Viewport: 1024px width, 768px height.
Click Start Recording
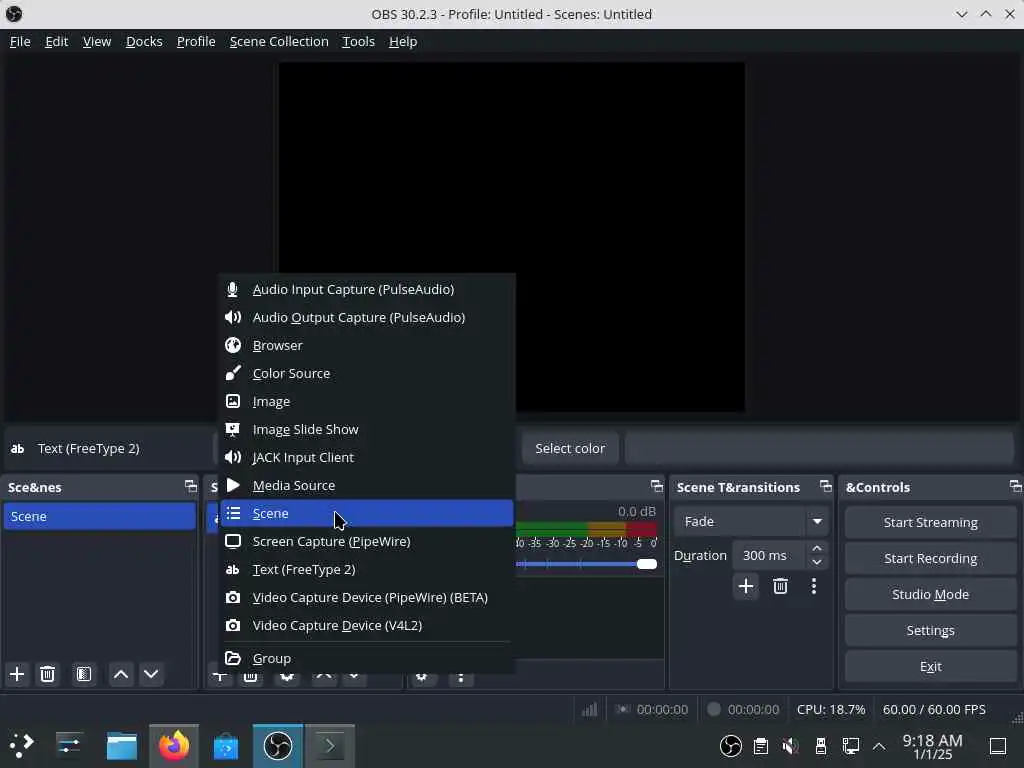[x=931, y=558]
